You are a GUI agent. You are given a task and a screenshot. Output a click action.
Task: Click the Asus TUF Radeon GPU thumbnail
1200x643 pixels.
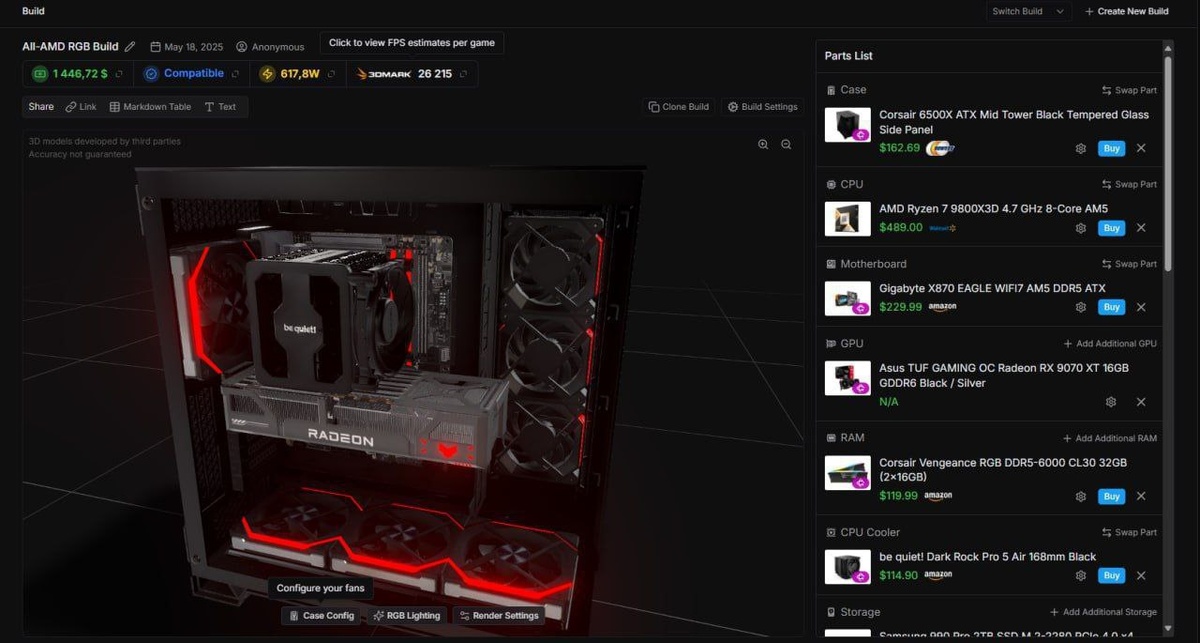click(x=847, y=378)
